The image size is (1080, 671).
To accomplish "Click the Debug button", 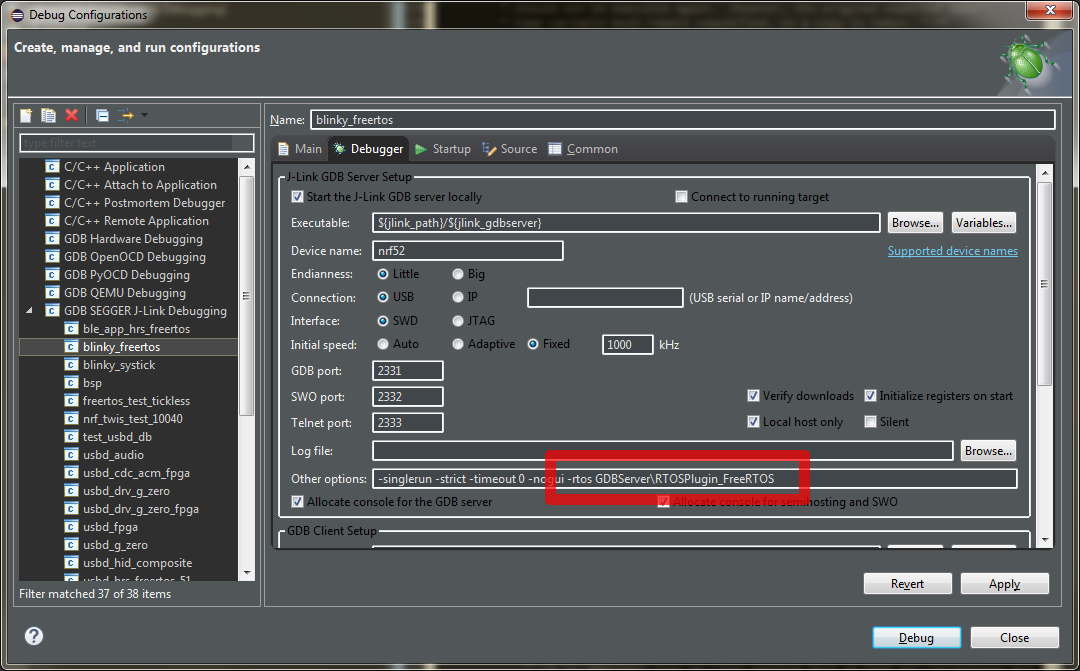I will coord(916,638).
